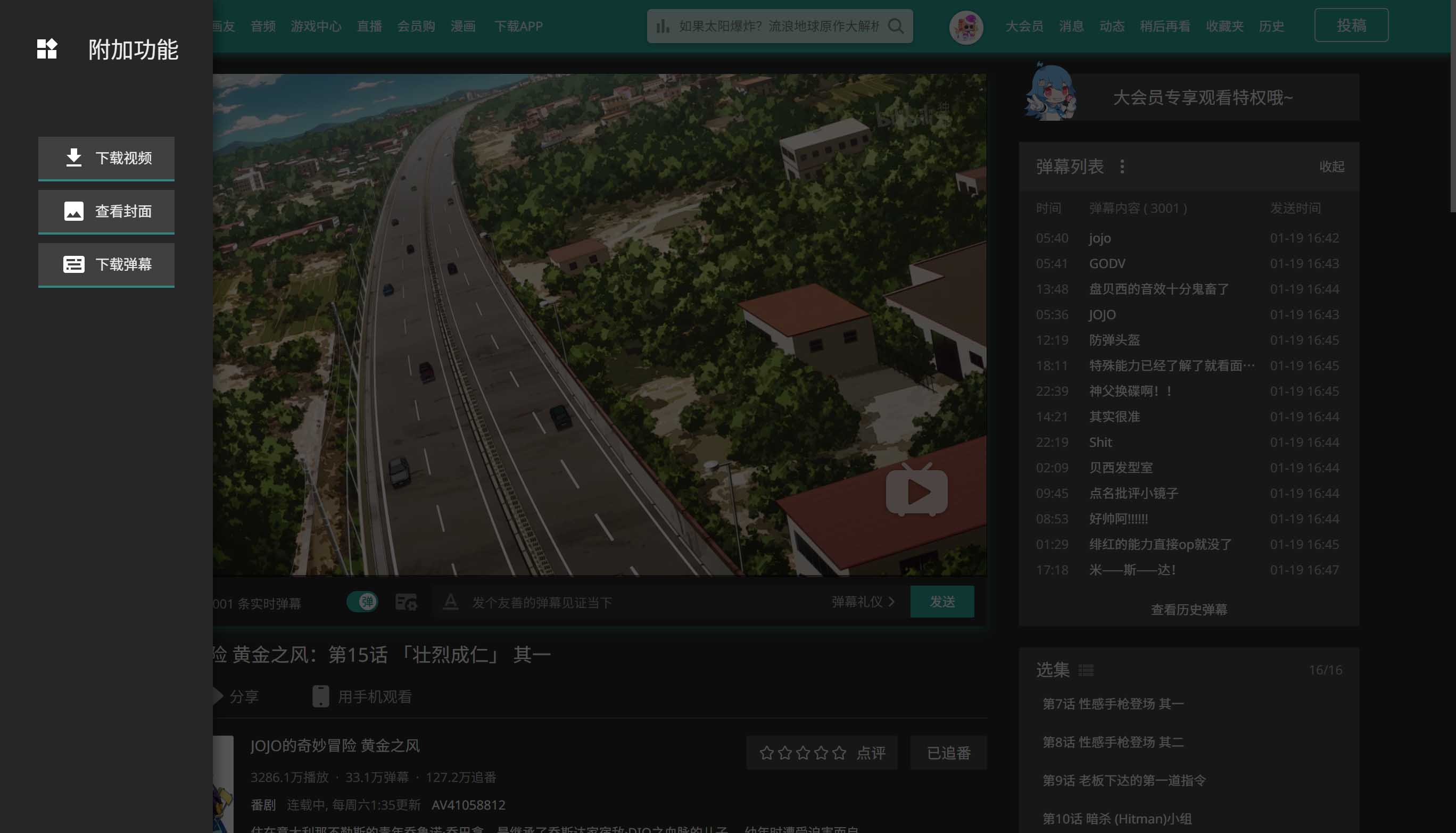The width and height of the screenshot is (1456, 833).
Task: Click the 附加功能 panel widget icon
Action: [x=47, y=49]
